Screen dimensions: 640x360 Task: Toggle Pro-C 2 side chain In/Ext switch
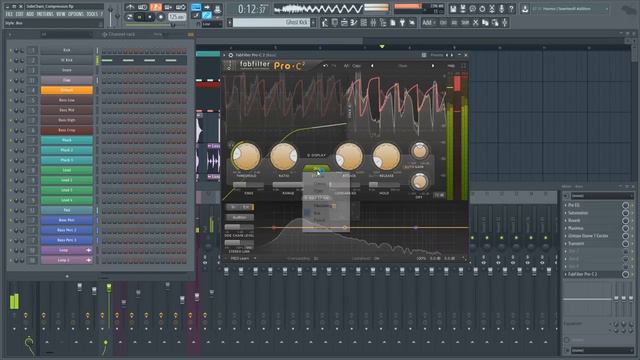pos(240,207)
